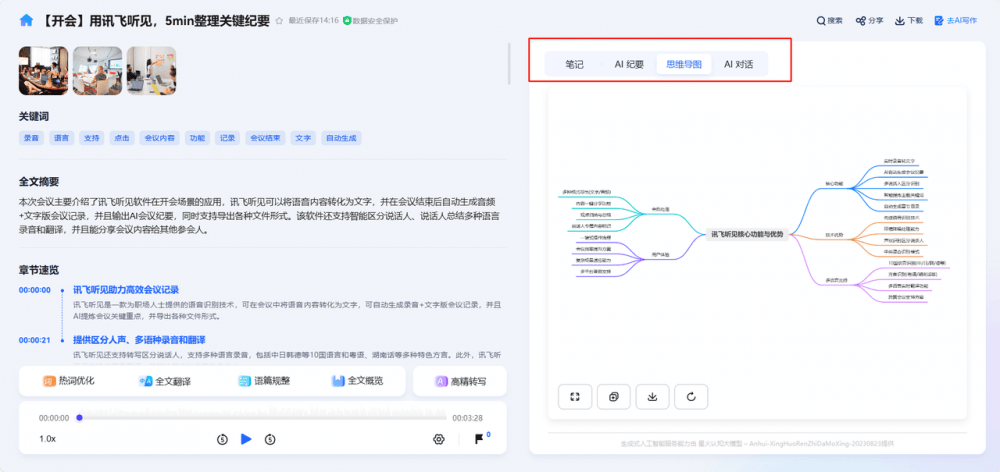Open the 分享 share option

869,20
